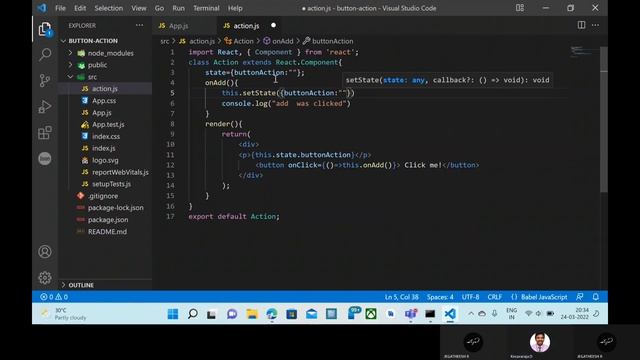Open Windows taskbar search

[193, 313]
